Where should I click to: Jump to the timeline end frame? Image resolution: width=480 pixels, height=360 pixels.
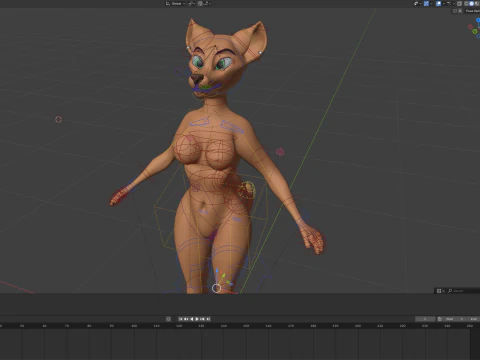pyautogui.click(x=208, y=319)
